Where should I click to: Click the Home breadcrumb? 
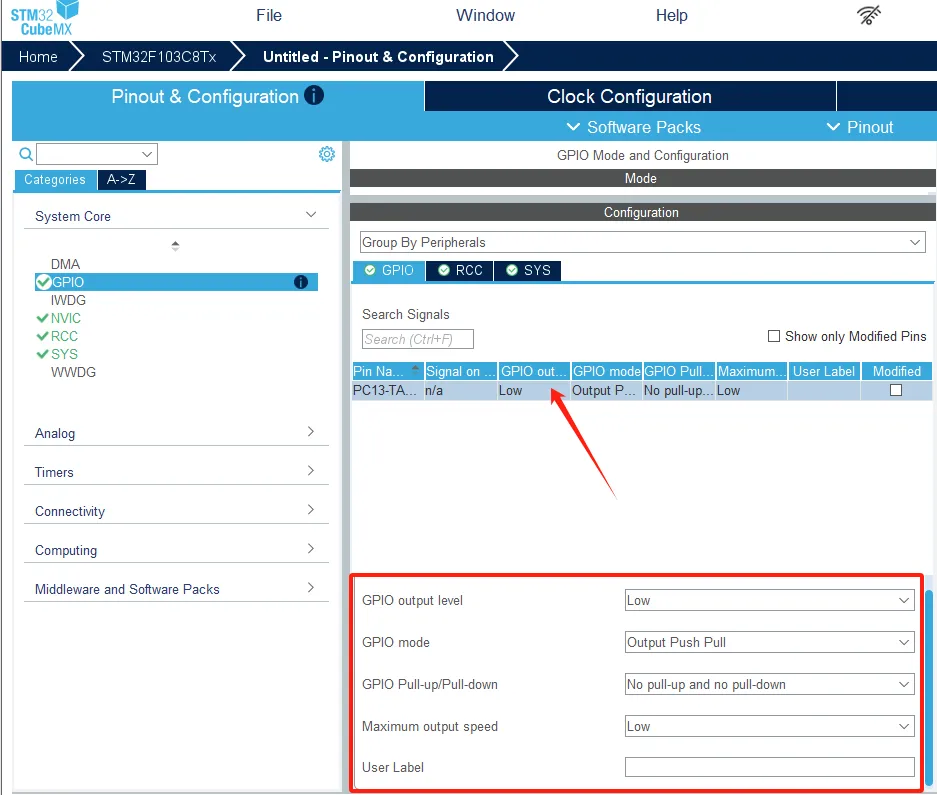point(38,57)
